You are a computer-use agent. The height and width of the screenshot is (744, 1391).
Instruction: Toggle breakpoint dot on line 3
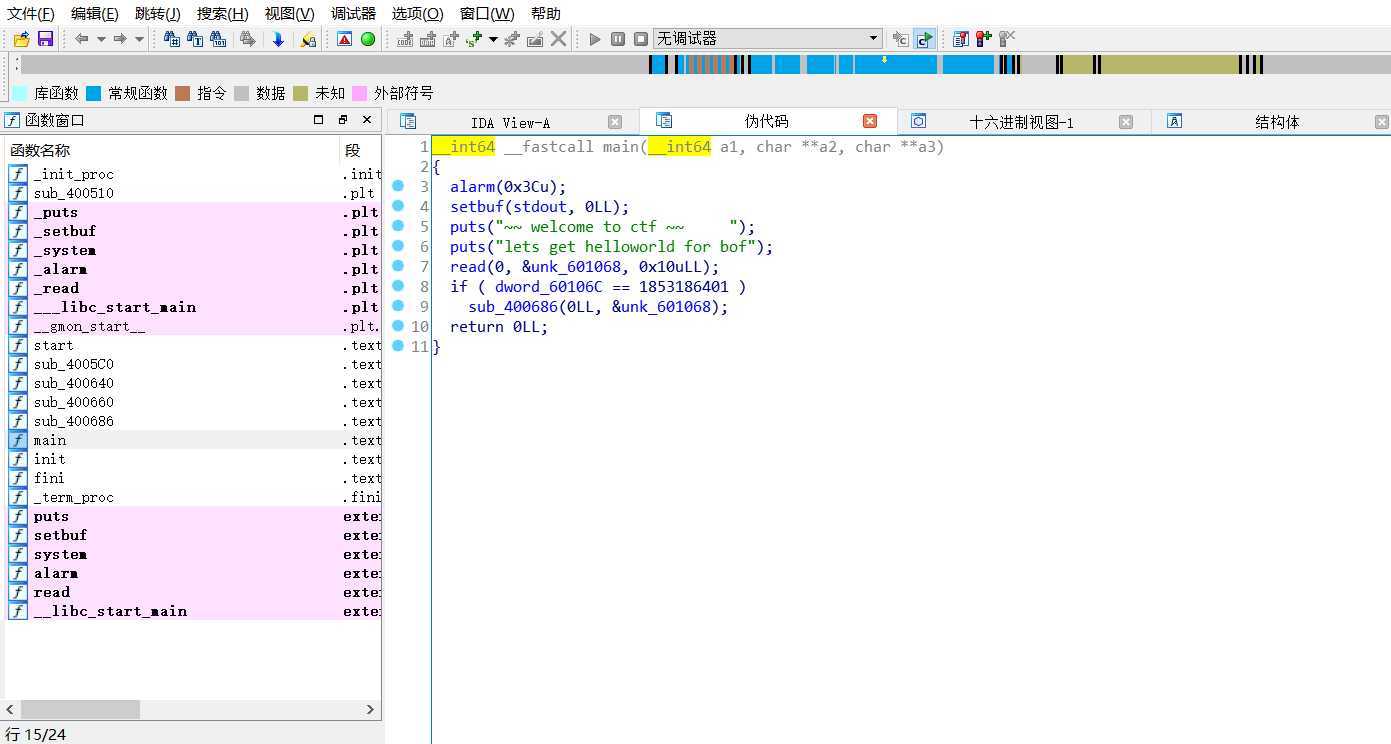click(398, 186)
